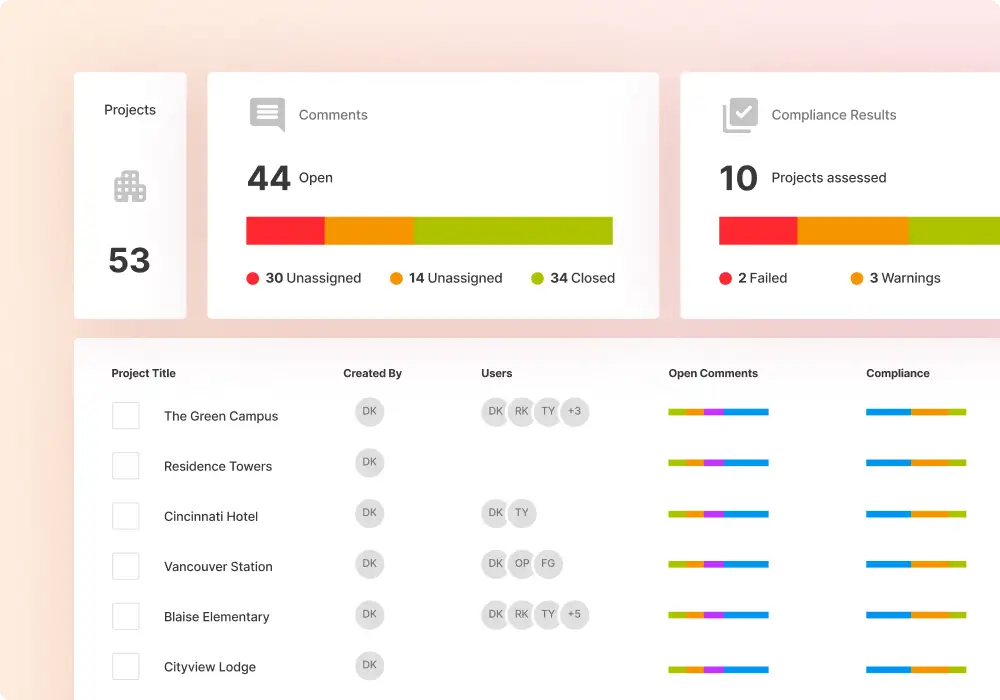
Task: Sort by the Compliance column header
Action: [897, 373]
